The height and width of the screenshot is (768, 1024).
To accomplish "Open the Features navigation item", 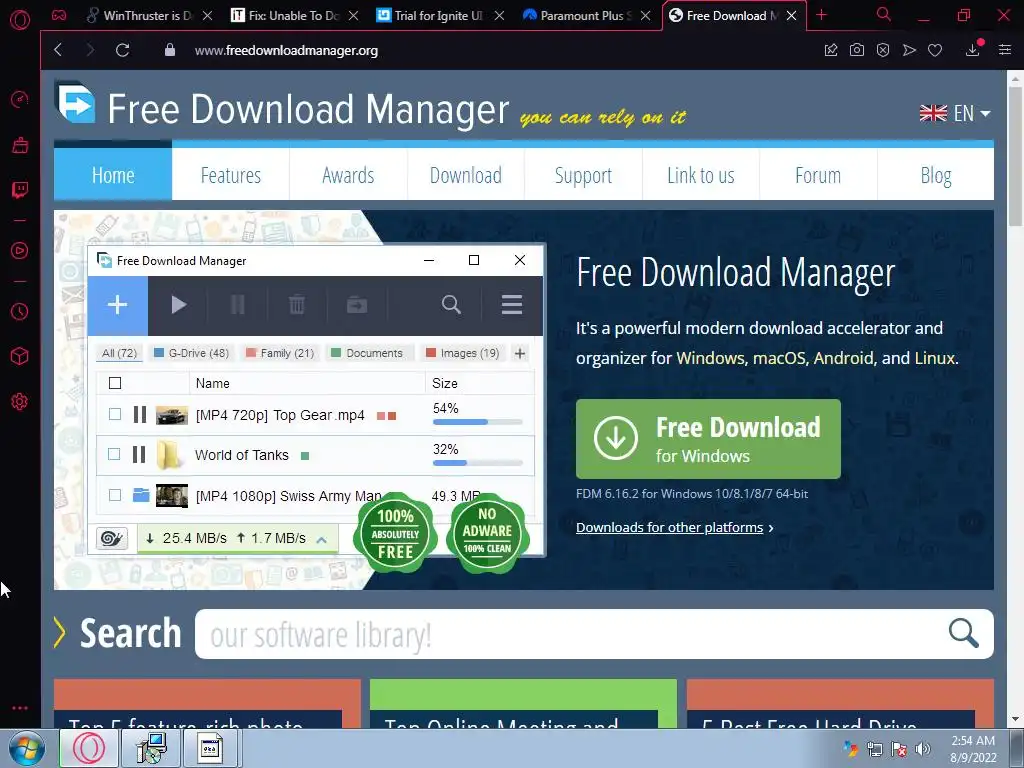I will (x=231, y=175).
